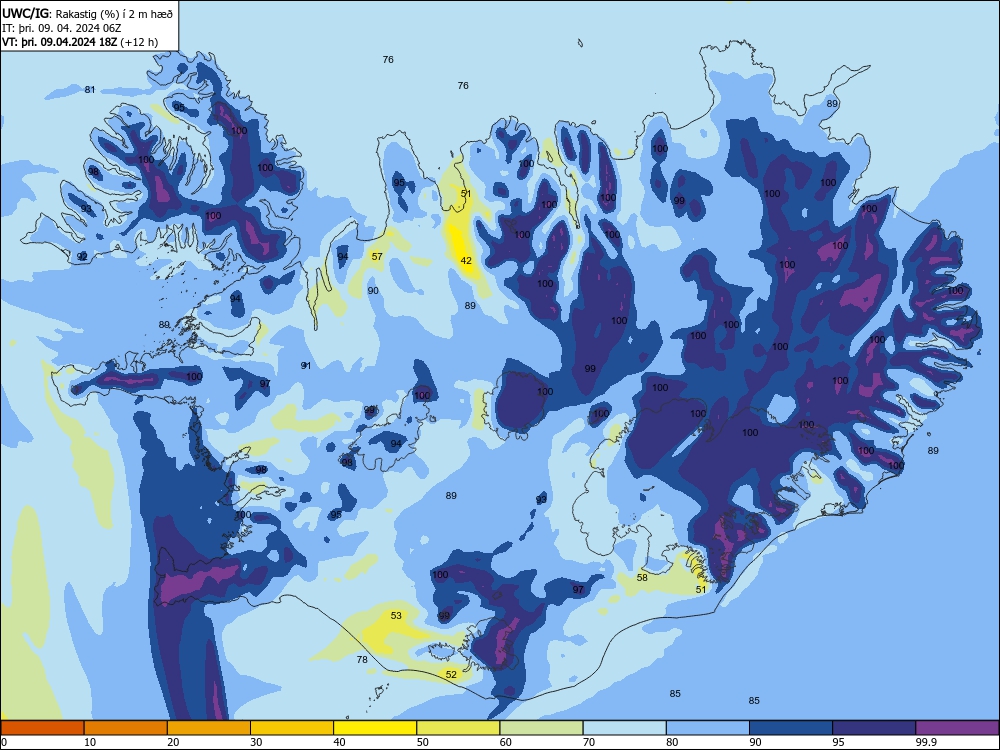This screenshot has width=1000, height=750.
Task: Click the legend tick label '99.9'
Action: pyautogui.click(x=925, y=742)
